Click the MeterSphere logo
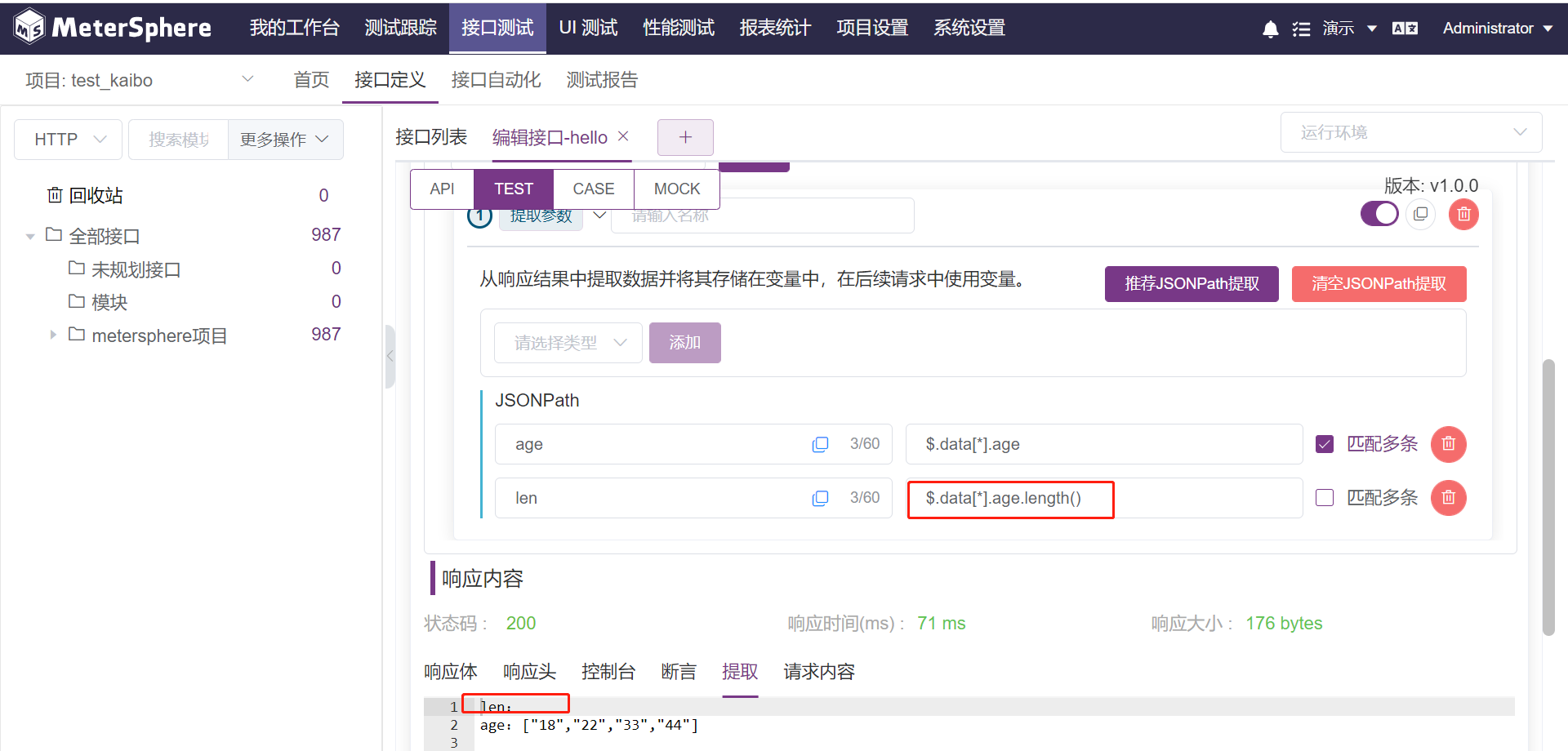This screenshot has width=1568, height=751. pyautogui.click(x=113, y=27)
